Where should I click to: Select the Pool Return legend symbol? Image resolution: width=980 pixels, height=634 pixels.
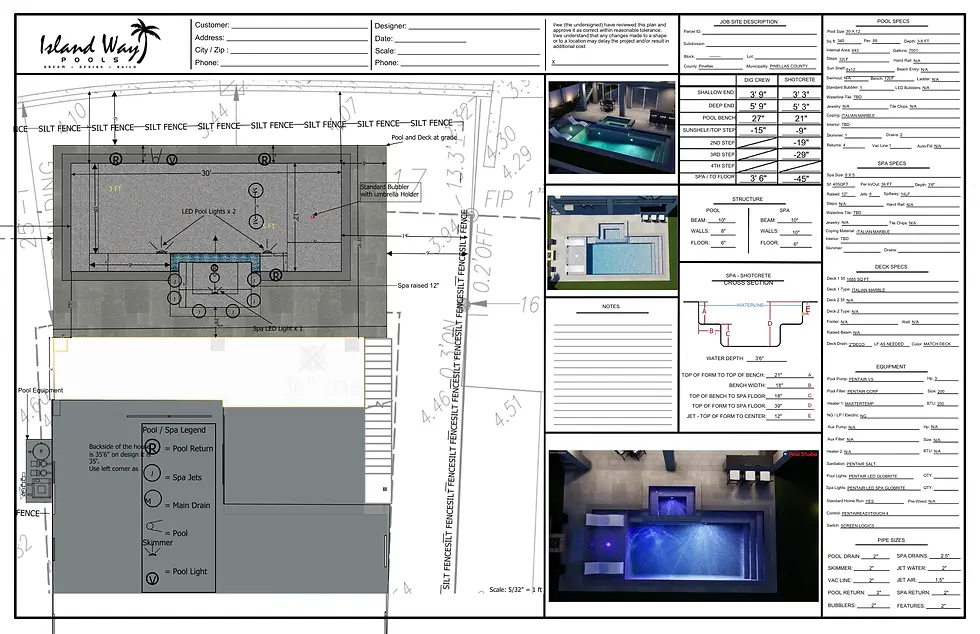click(x=152, y=448)
